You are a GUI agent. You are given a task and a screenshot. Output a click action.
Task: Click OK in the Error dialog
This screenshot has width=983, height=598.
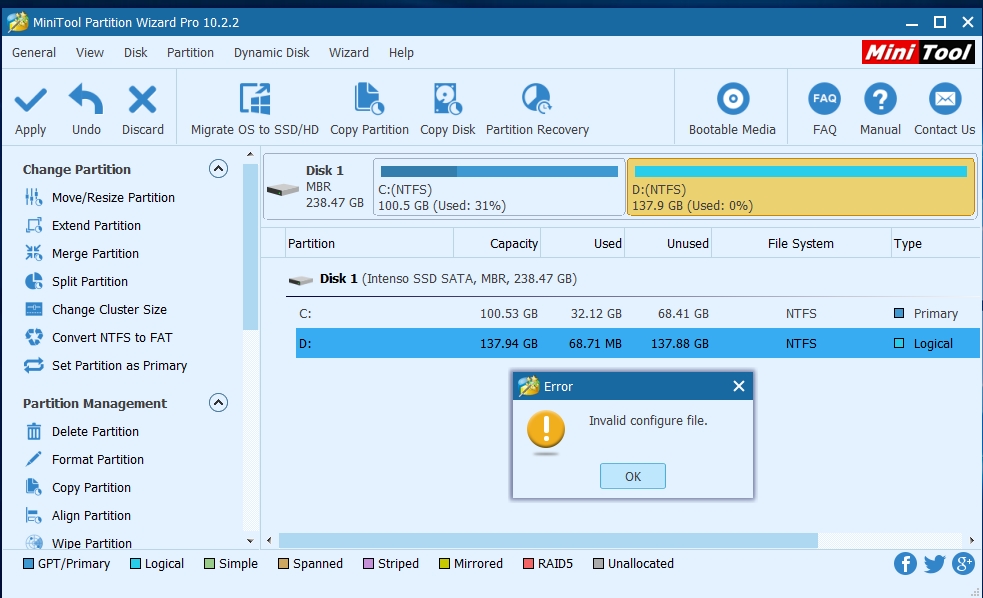[x=633, y=476]
